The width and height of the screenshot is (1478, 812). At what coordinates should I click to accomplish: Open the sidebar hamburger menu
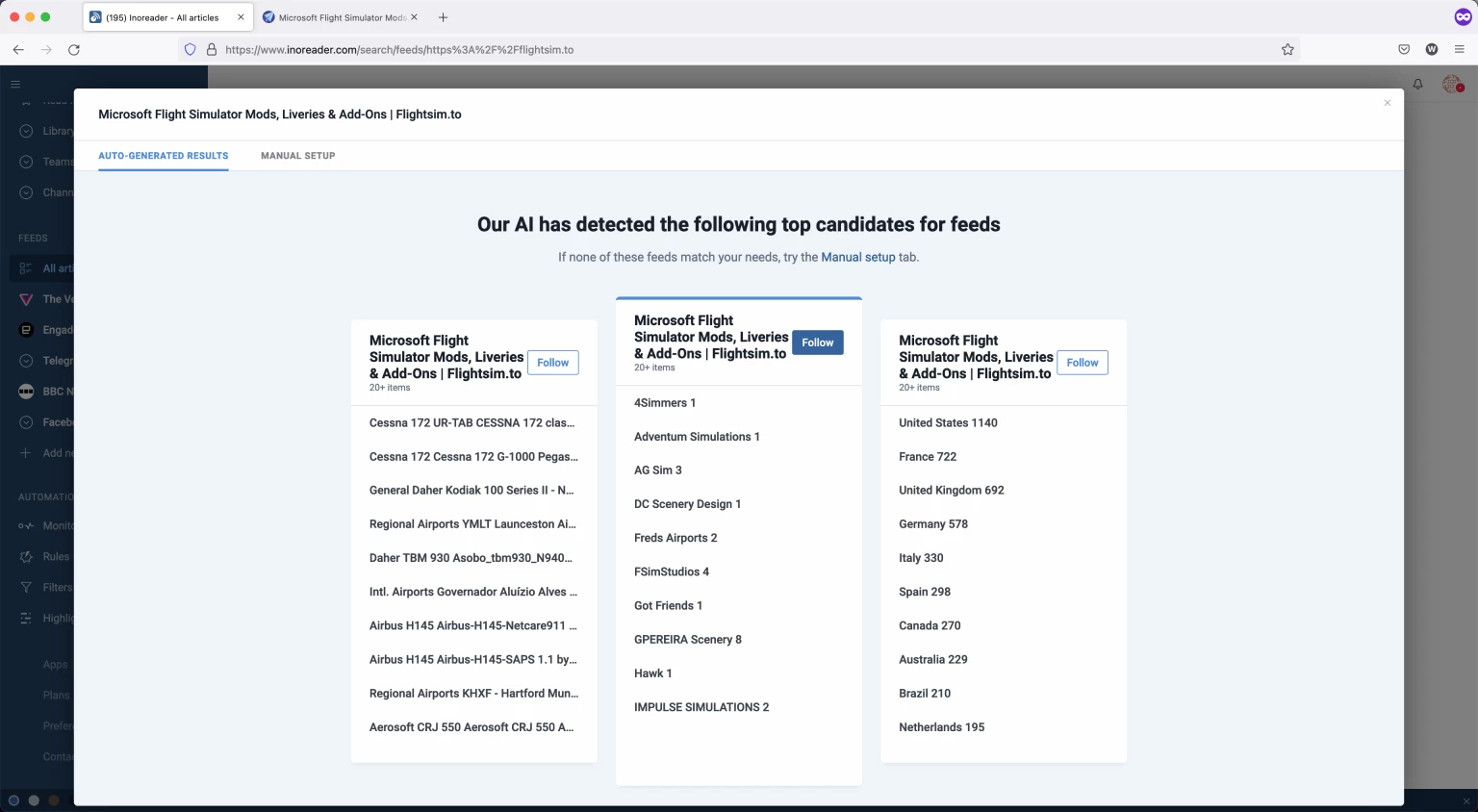[15, 84]
